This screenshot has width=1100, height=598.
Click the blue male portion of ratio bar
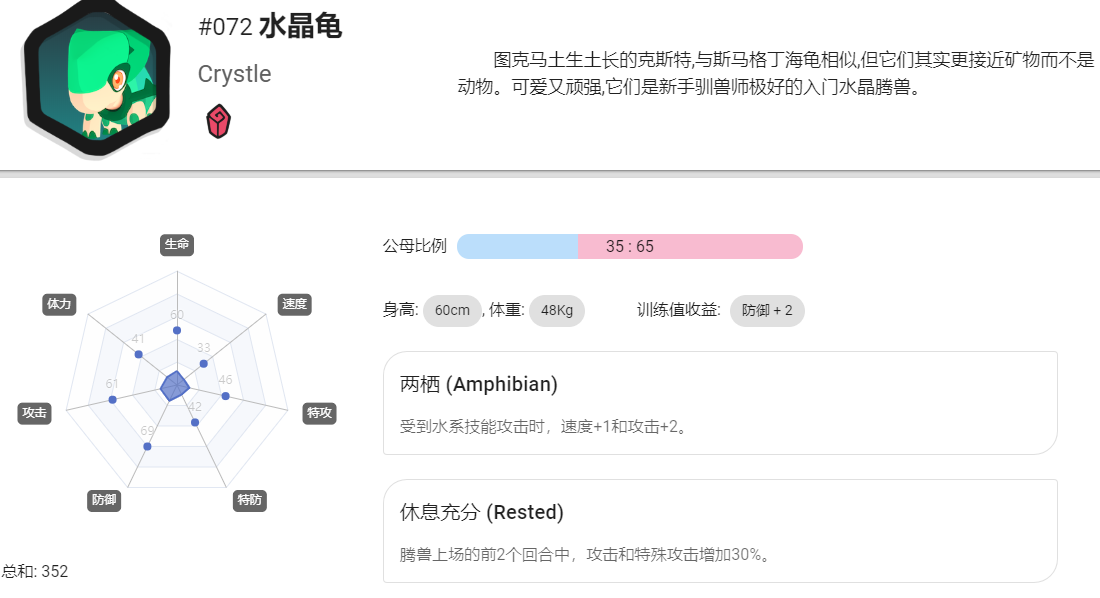click(518, 246)
